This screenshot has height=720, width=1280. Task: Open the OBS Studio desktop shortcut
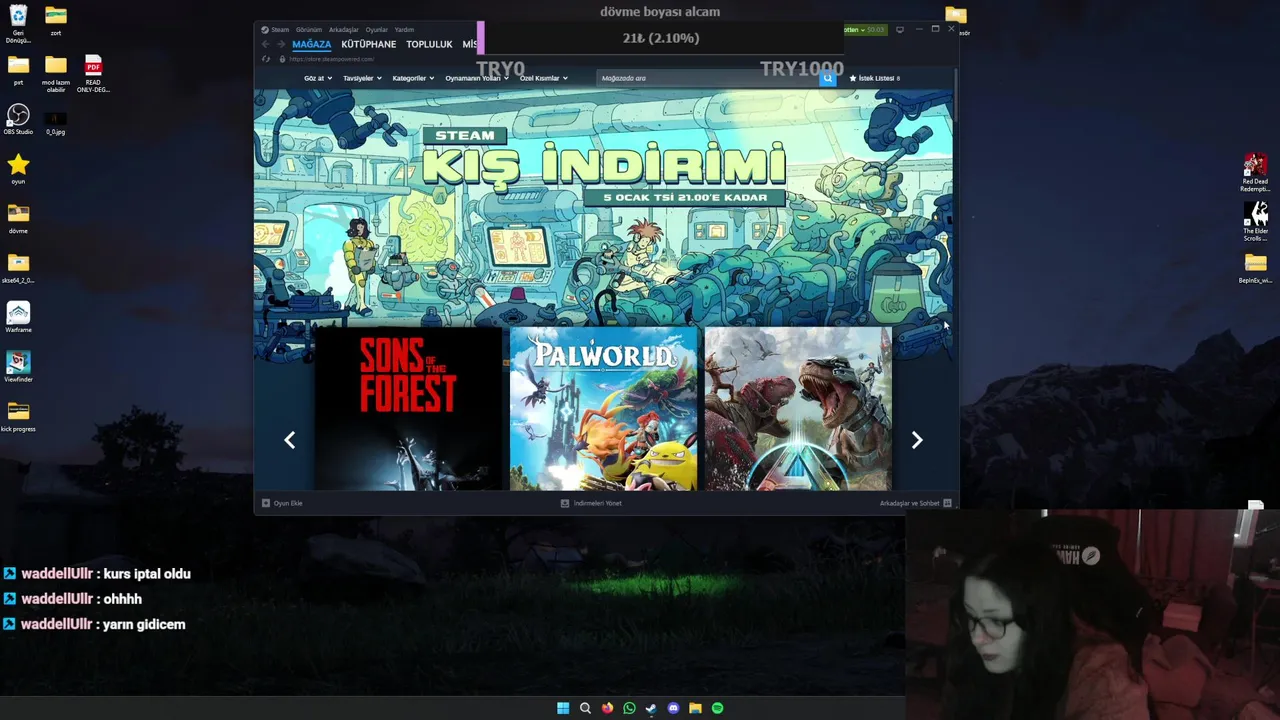(18, 119)
